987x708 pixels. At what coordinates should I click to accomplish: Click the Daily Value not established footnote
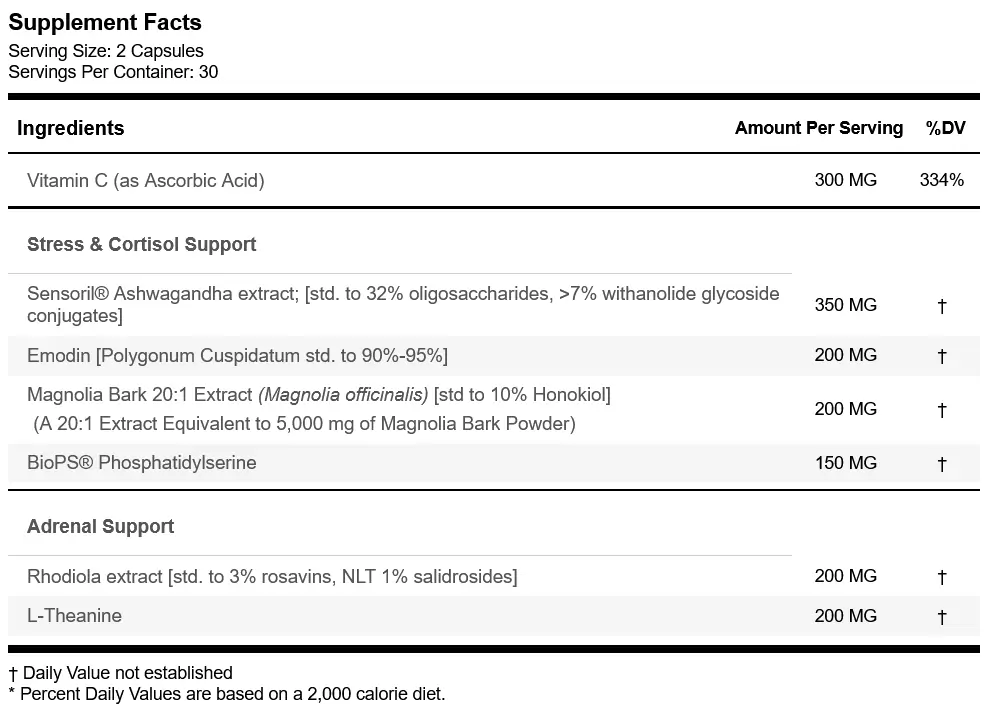[x=121, y=673]
